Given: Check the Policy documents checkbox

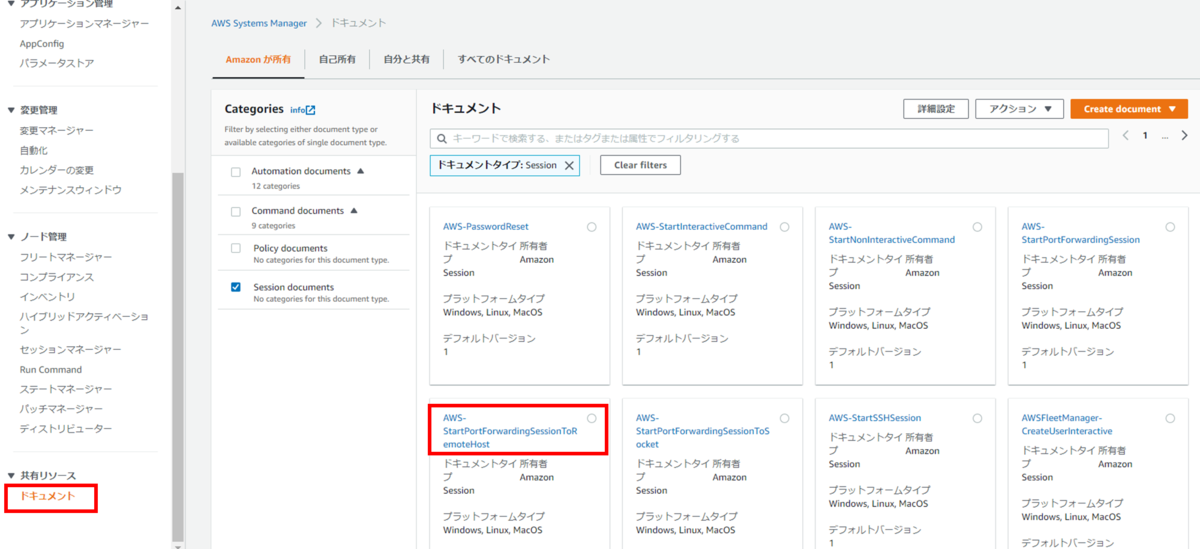Looking at the screenshot, I should (236, 248).
